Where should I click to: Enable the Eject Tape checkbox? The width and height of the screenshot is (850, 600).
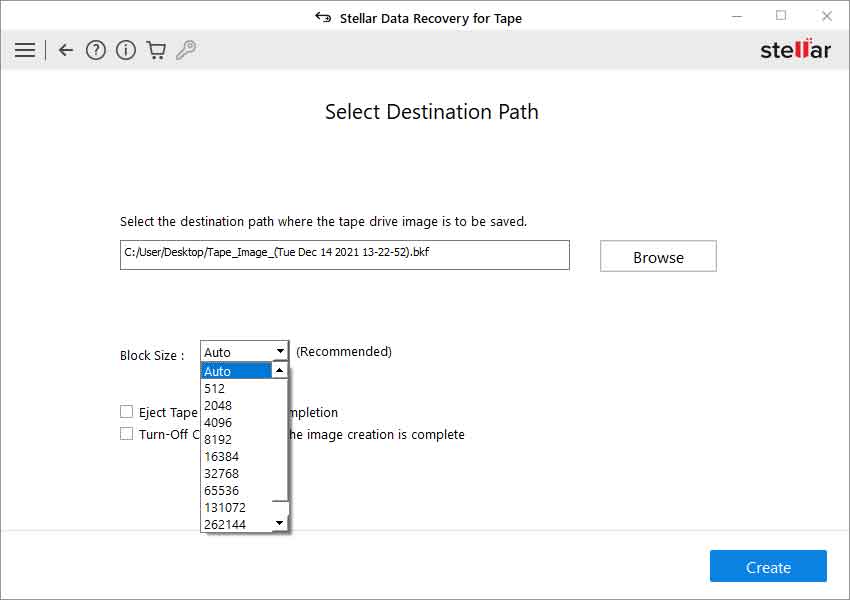(x=127, y=412)
